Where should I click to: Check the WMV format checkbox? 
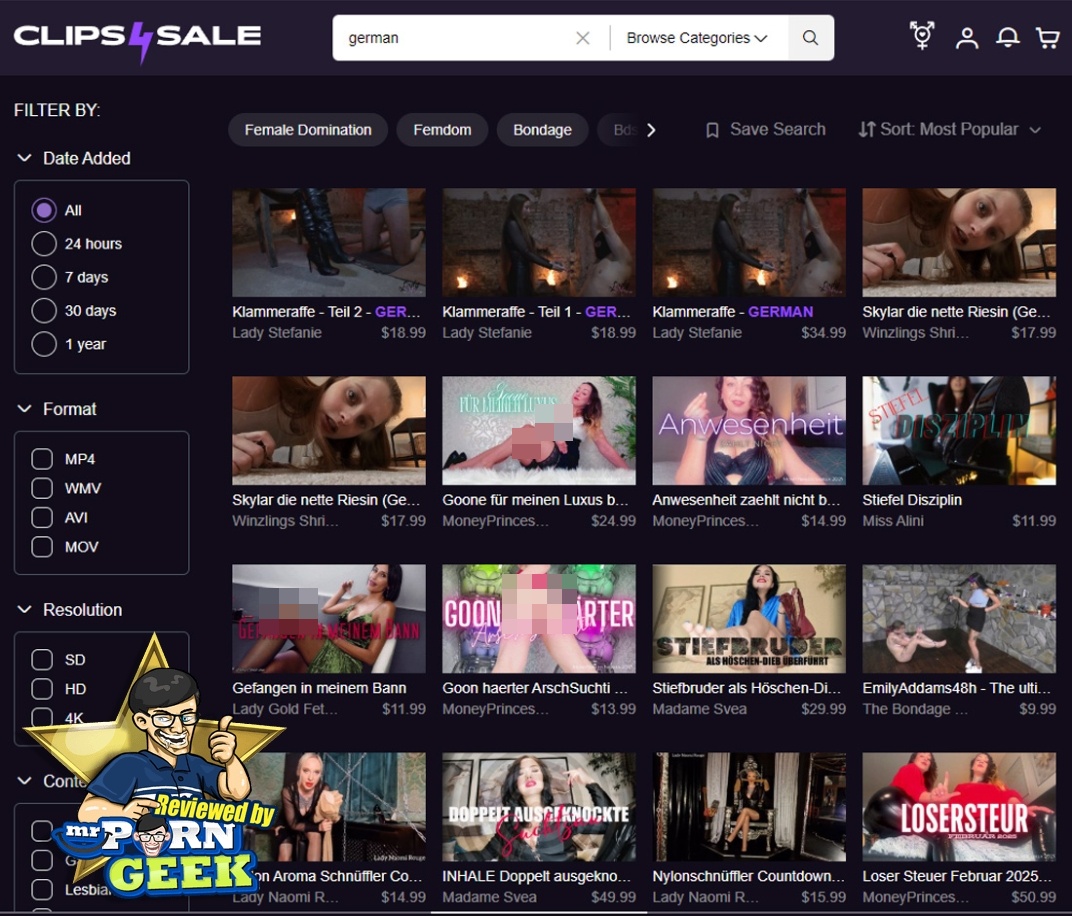coord(42,488)
